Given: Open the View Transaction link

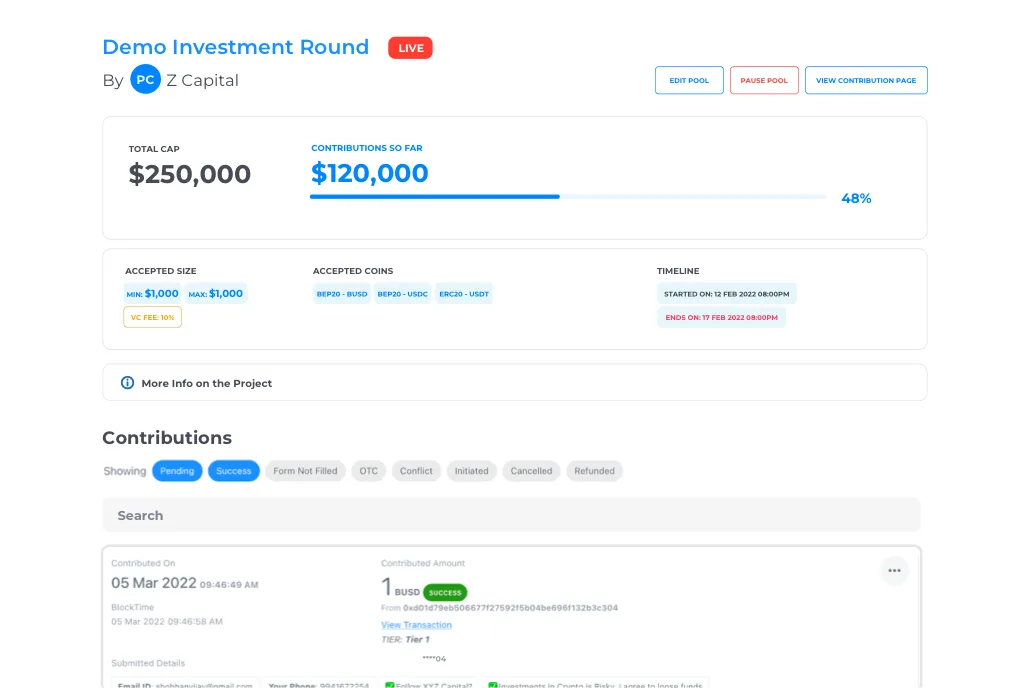Looking at the screenshot, I should tap(416, 625).
